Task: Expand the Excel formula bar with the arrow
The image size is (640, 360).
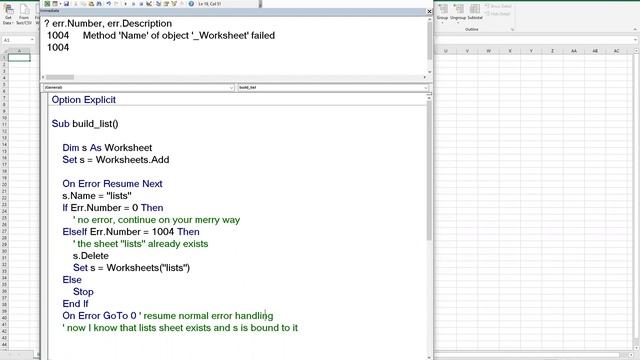Action: pos(636,40)
